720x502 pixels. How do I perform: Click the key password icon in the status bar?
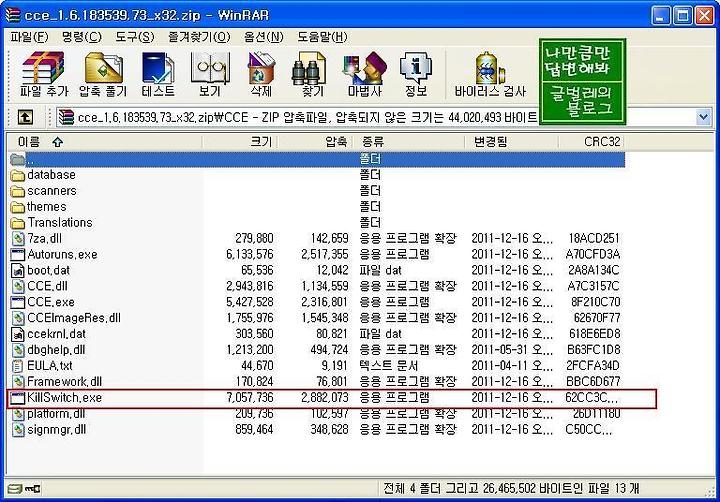tap(32, 489)
